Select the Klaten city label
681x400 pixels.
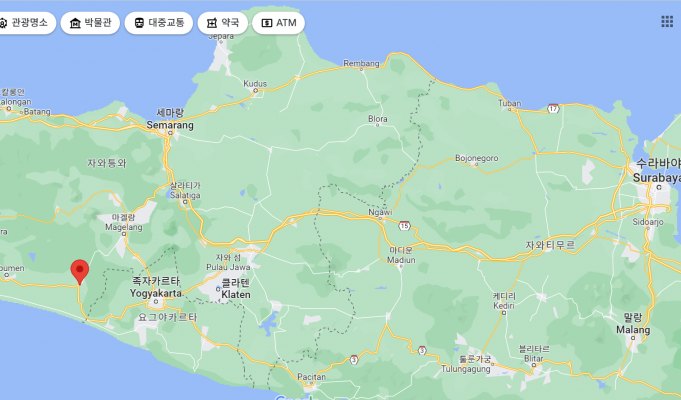[235, 295]
